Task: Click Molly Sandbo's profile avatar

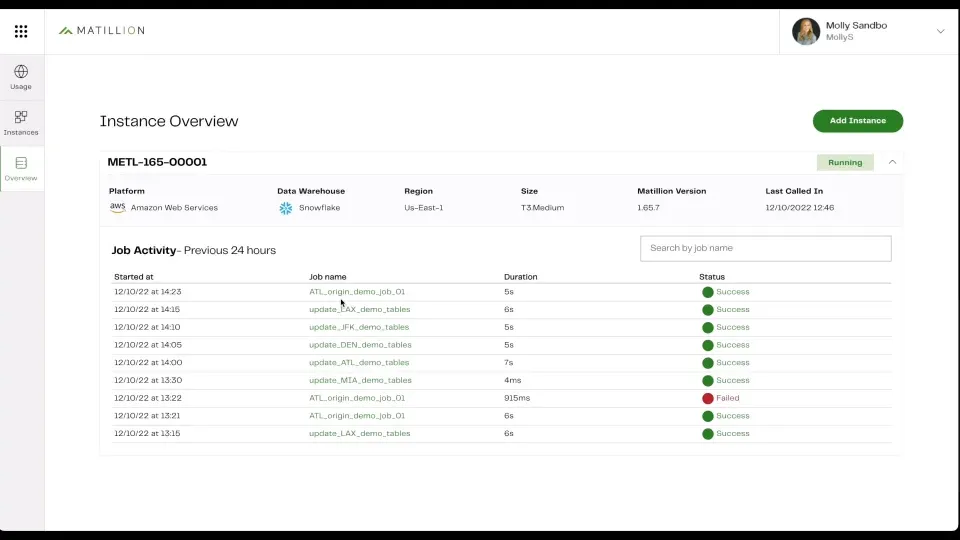Action: [x=806, y=31]
